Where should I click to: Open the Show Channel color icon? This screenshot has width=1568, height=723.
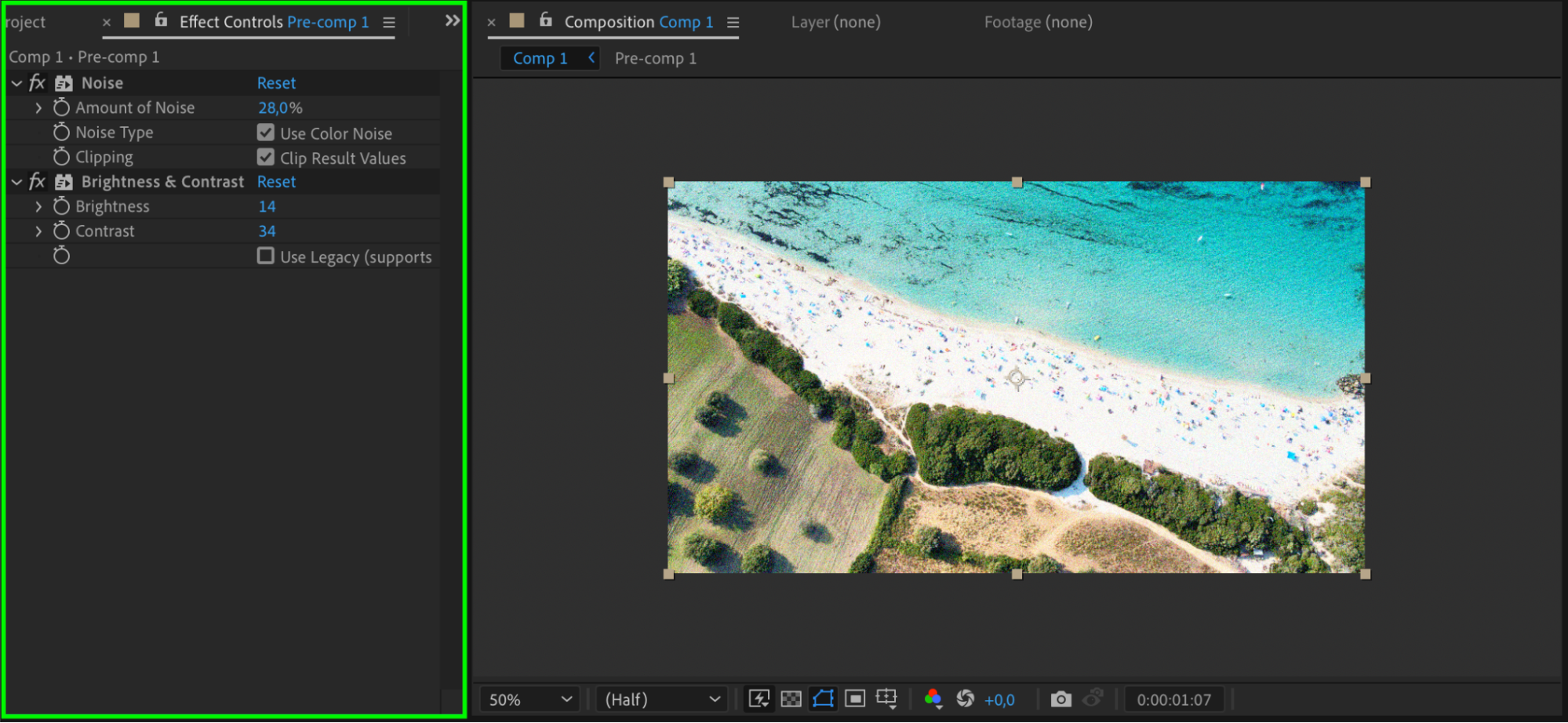(933, 699)
